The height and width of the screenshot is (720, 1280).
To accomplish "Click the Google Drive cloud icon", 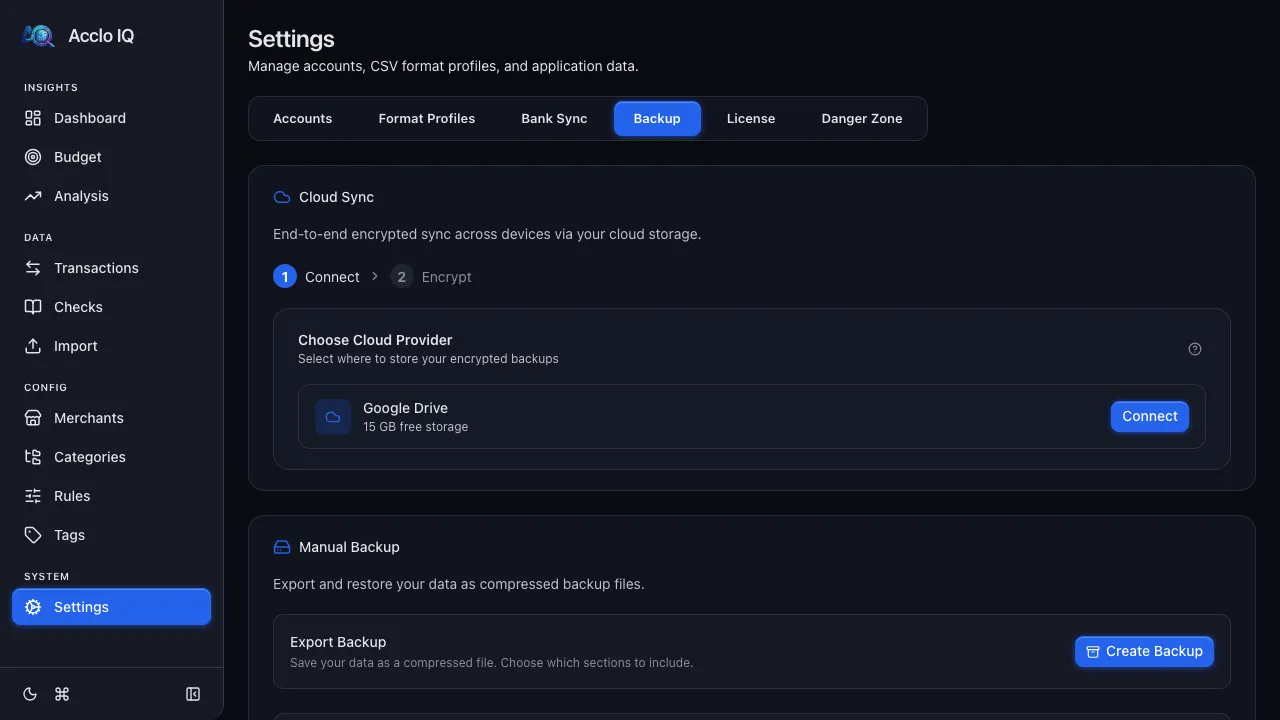I will [333, 417].
